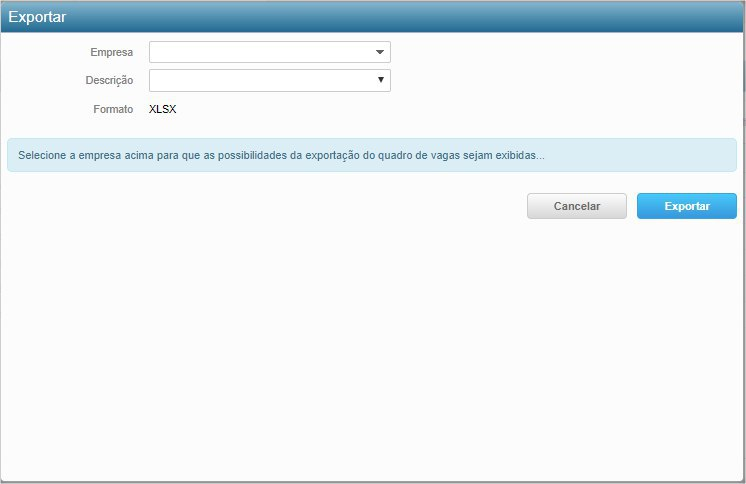Open the Empresa dropdown arrow

click(x=380, y=52)
